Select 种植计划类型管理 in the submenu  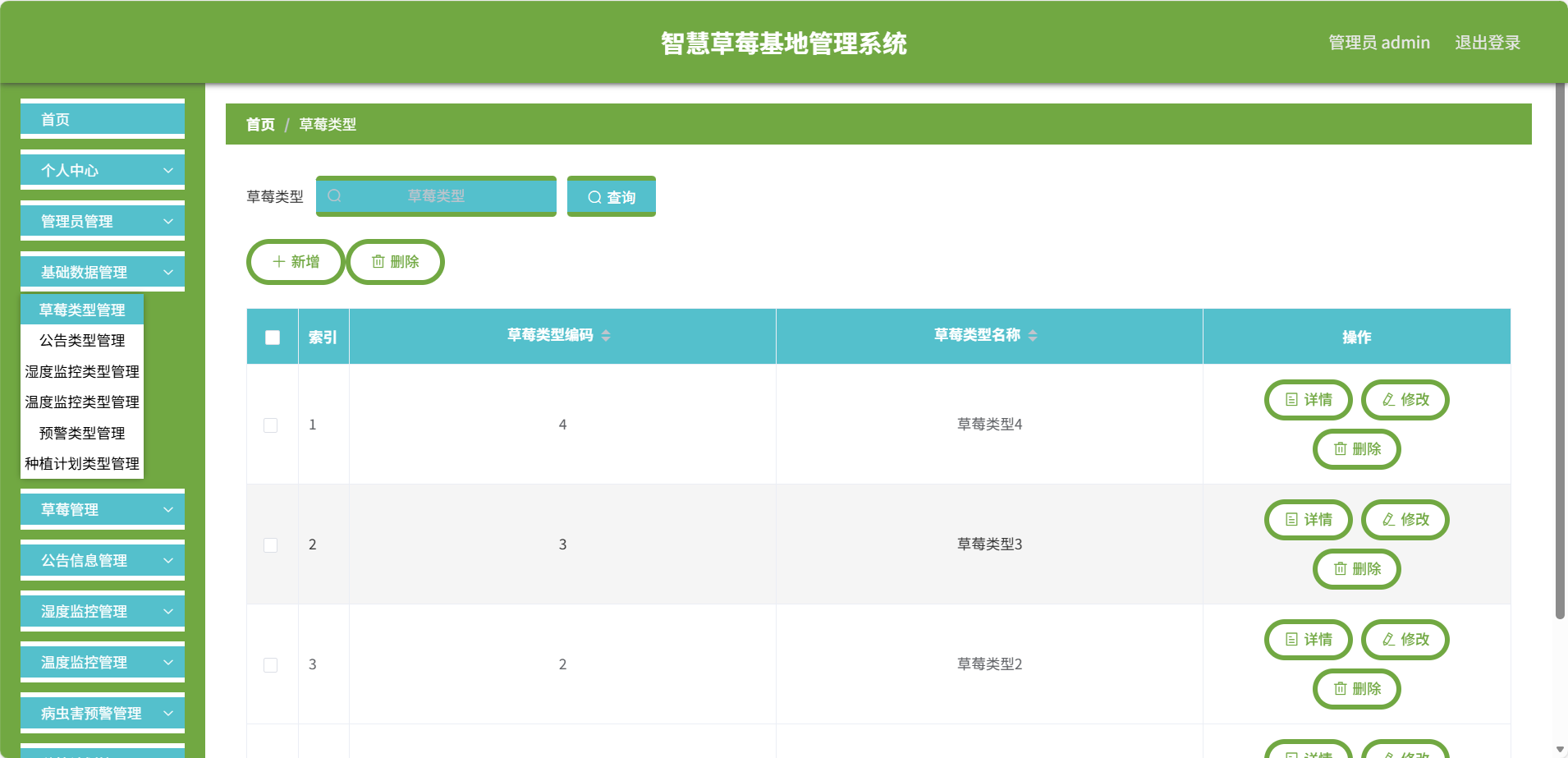click(82, 463)
